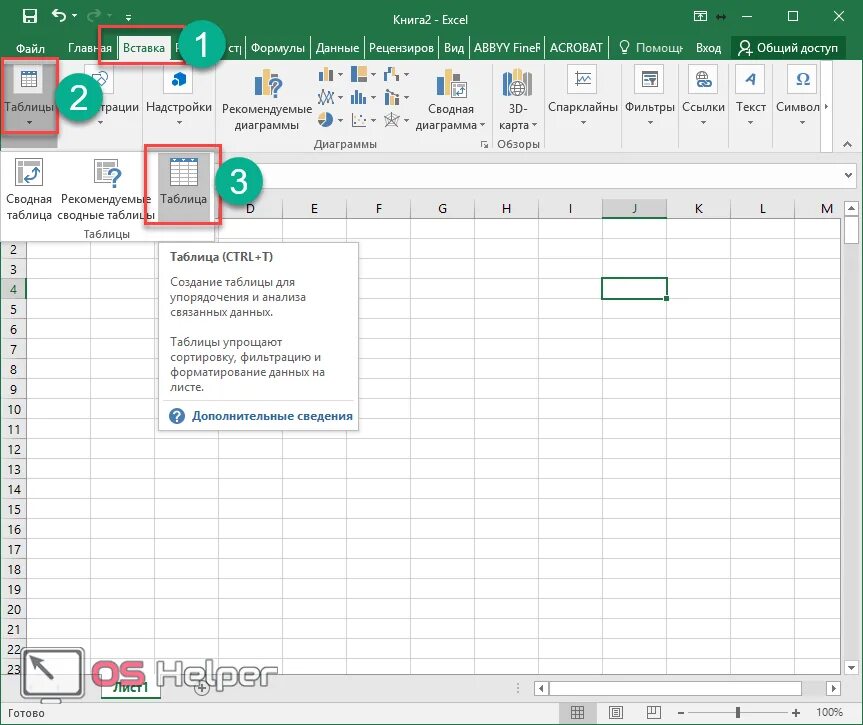
Task: Switch to the Рецензирование tab
Action: tap(401, 48)
